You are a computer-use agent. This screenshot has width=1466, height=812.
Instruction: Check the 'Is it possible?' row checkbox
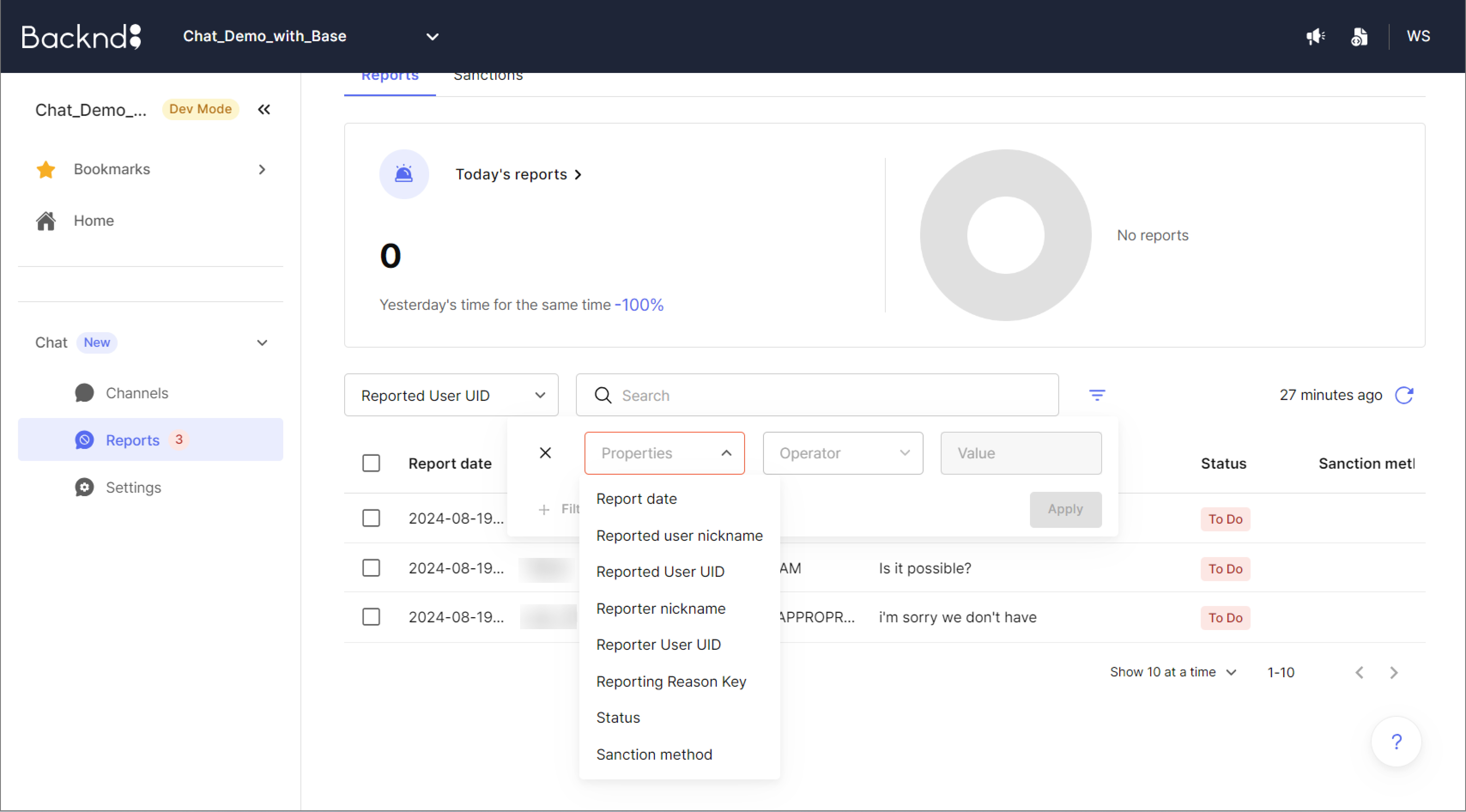371,568
